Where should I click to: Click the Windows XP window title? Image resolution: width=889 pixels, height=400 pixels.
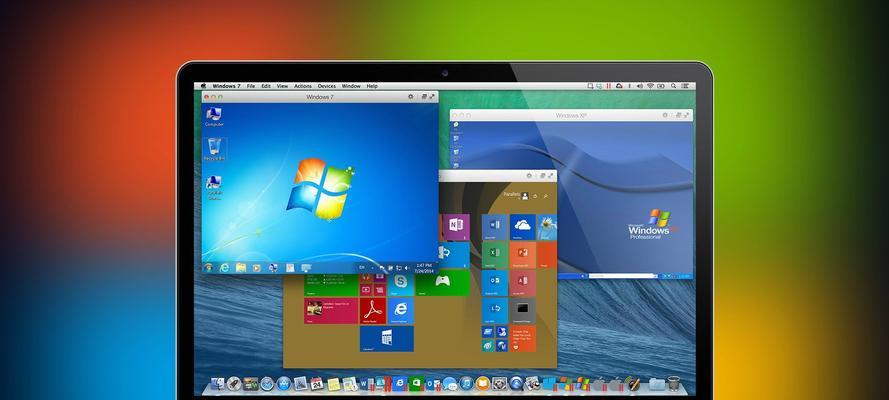571,116
